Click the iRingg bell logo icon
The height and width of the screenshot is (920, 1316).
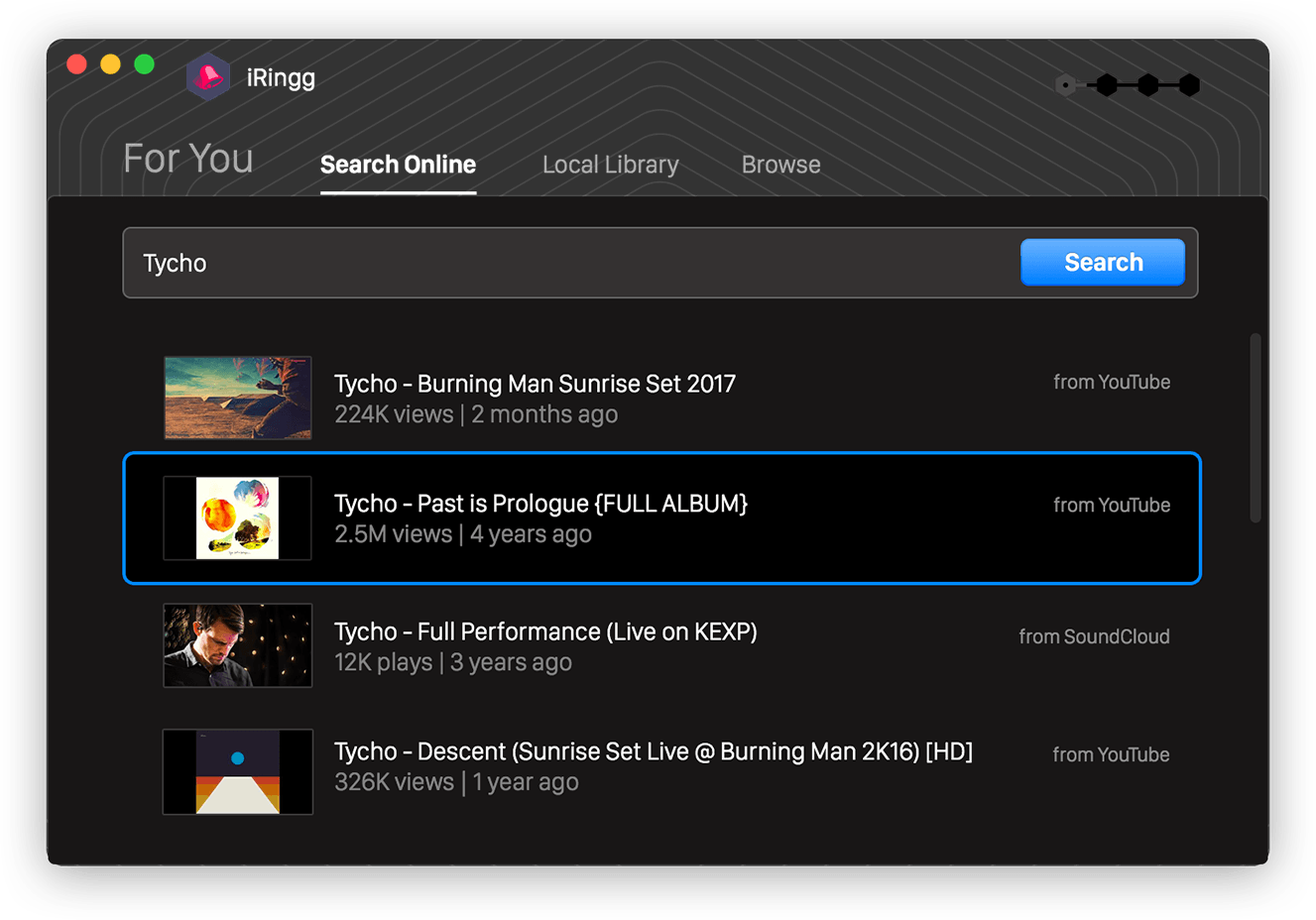(x=208, y=77)
